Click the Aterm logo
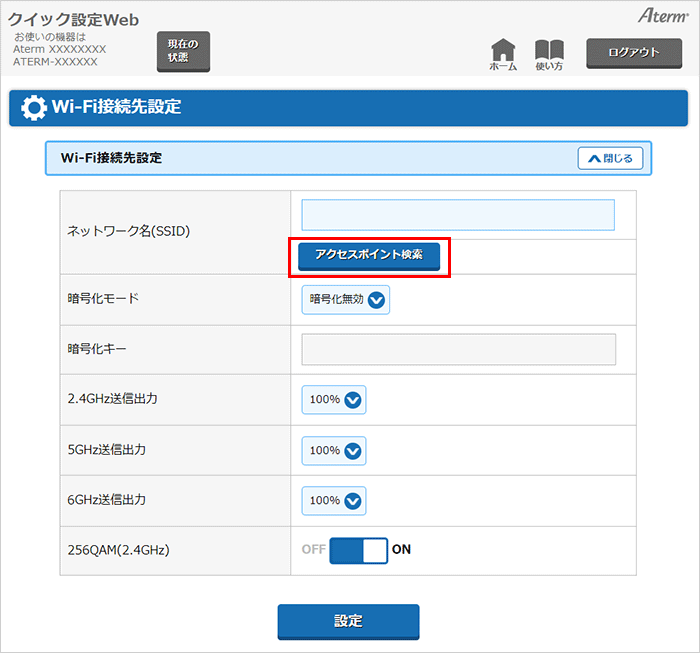The height and width of the screenshot is (653, 700). pyautogui.click(x=663, y=17)
